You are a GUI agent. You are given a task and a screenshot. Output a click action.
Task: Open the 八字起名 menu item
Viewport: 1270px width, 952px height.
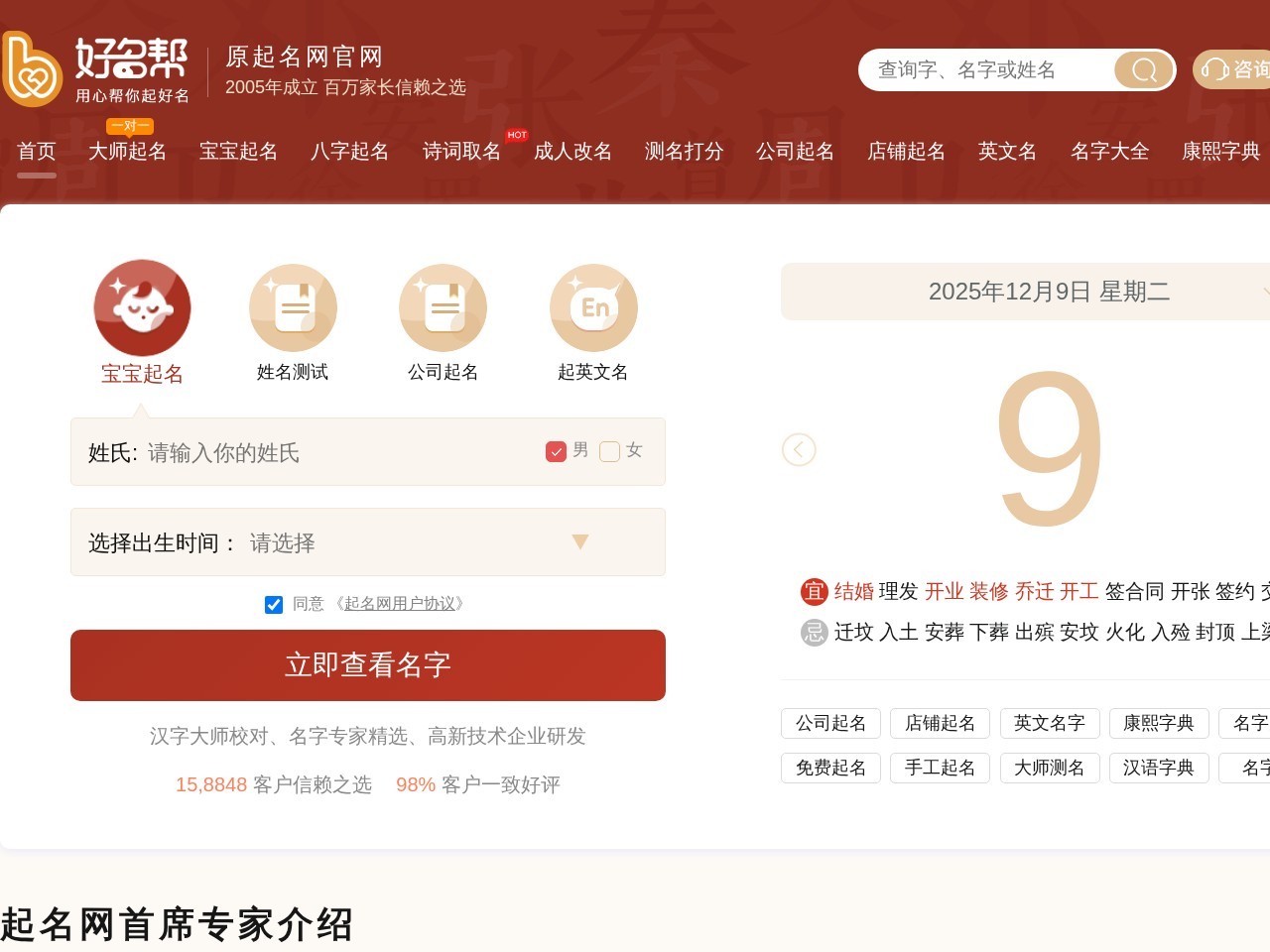(x=350, y=151)
